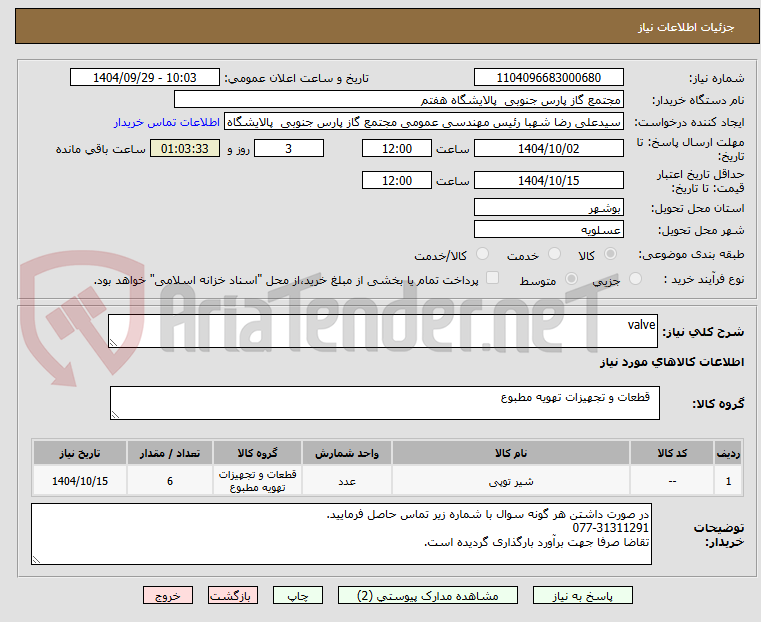Click the response deadline time 12:00 field

point(397,148)
